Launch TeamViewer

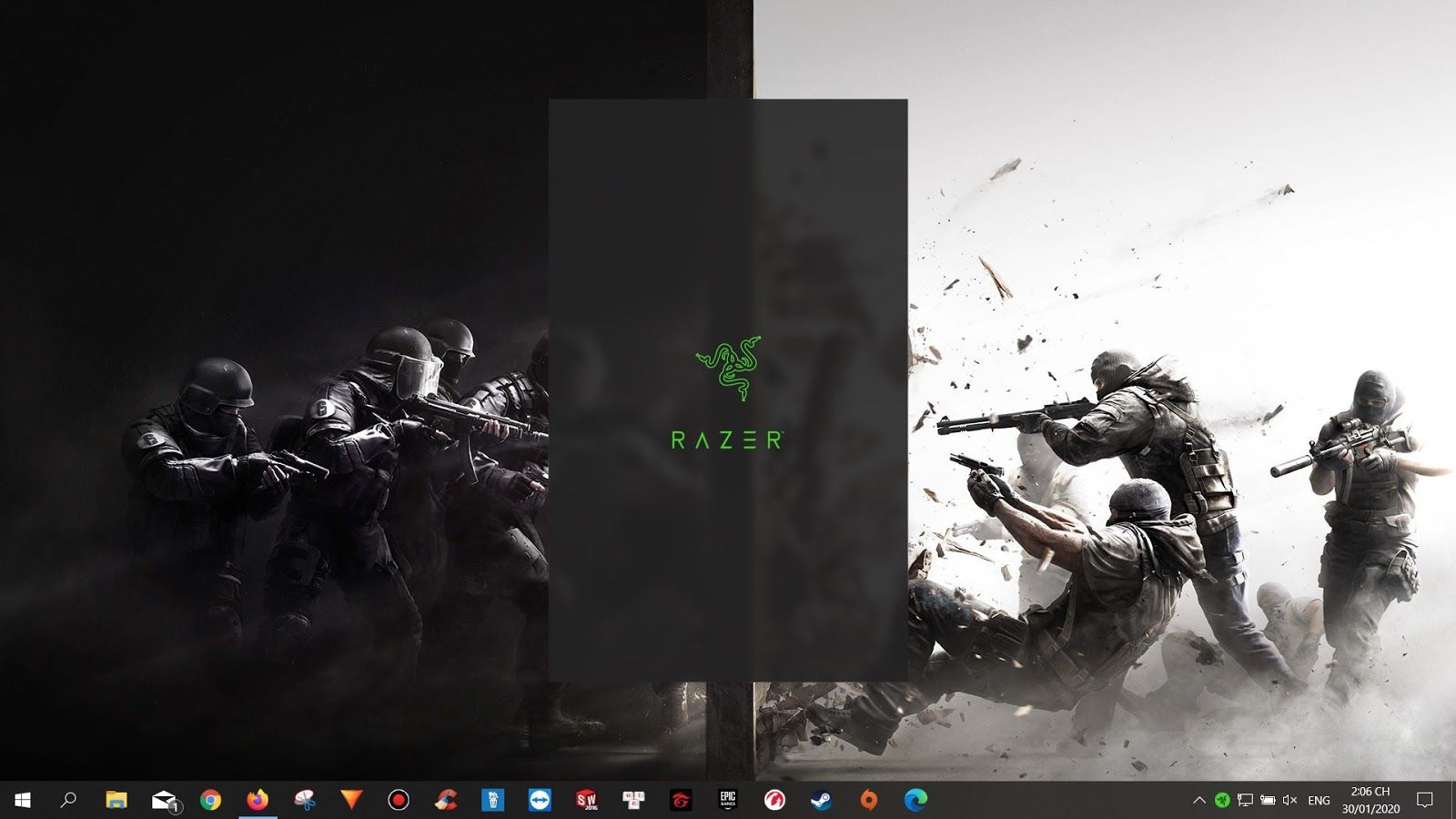coord(541,802)
